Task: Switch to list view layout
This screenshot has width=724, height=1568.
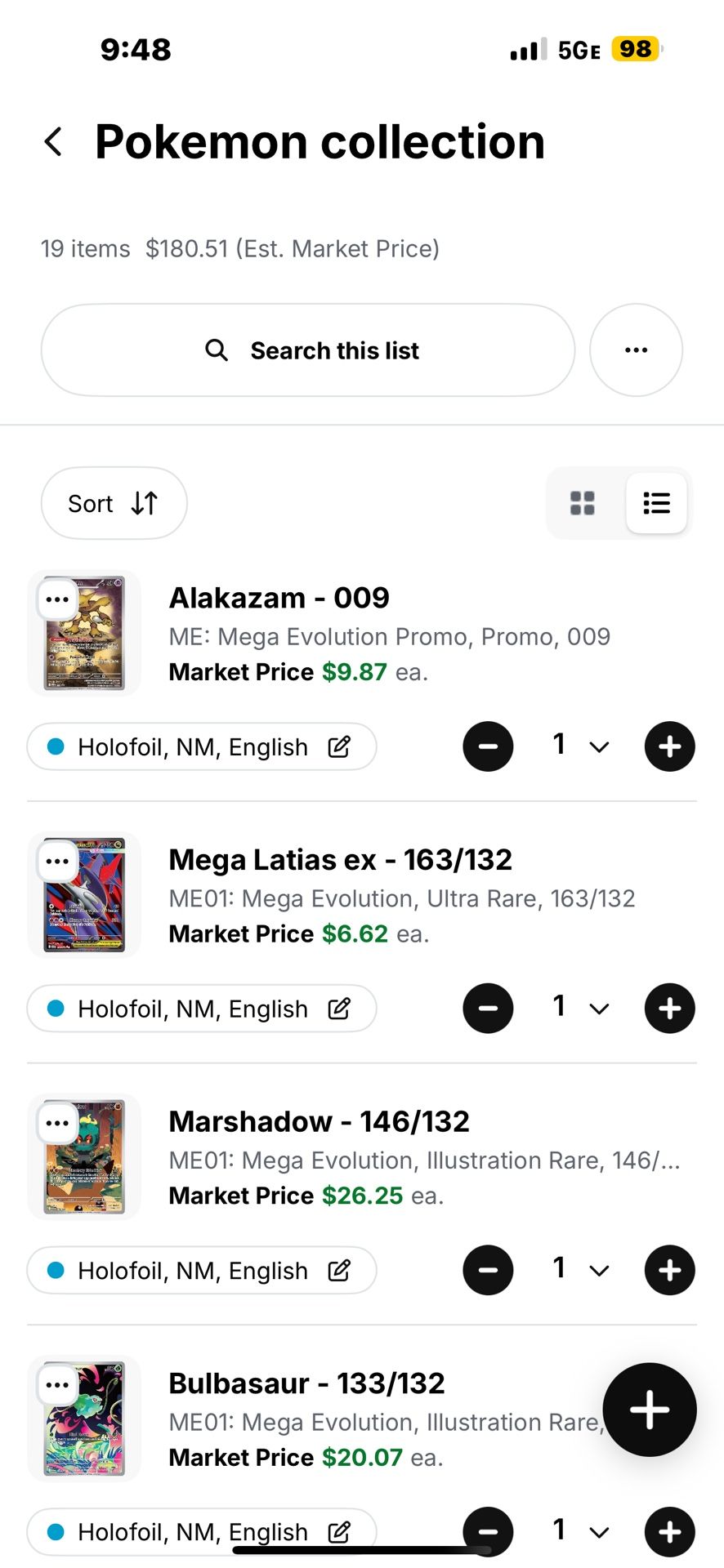Action: click(x=656, y=503)
